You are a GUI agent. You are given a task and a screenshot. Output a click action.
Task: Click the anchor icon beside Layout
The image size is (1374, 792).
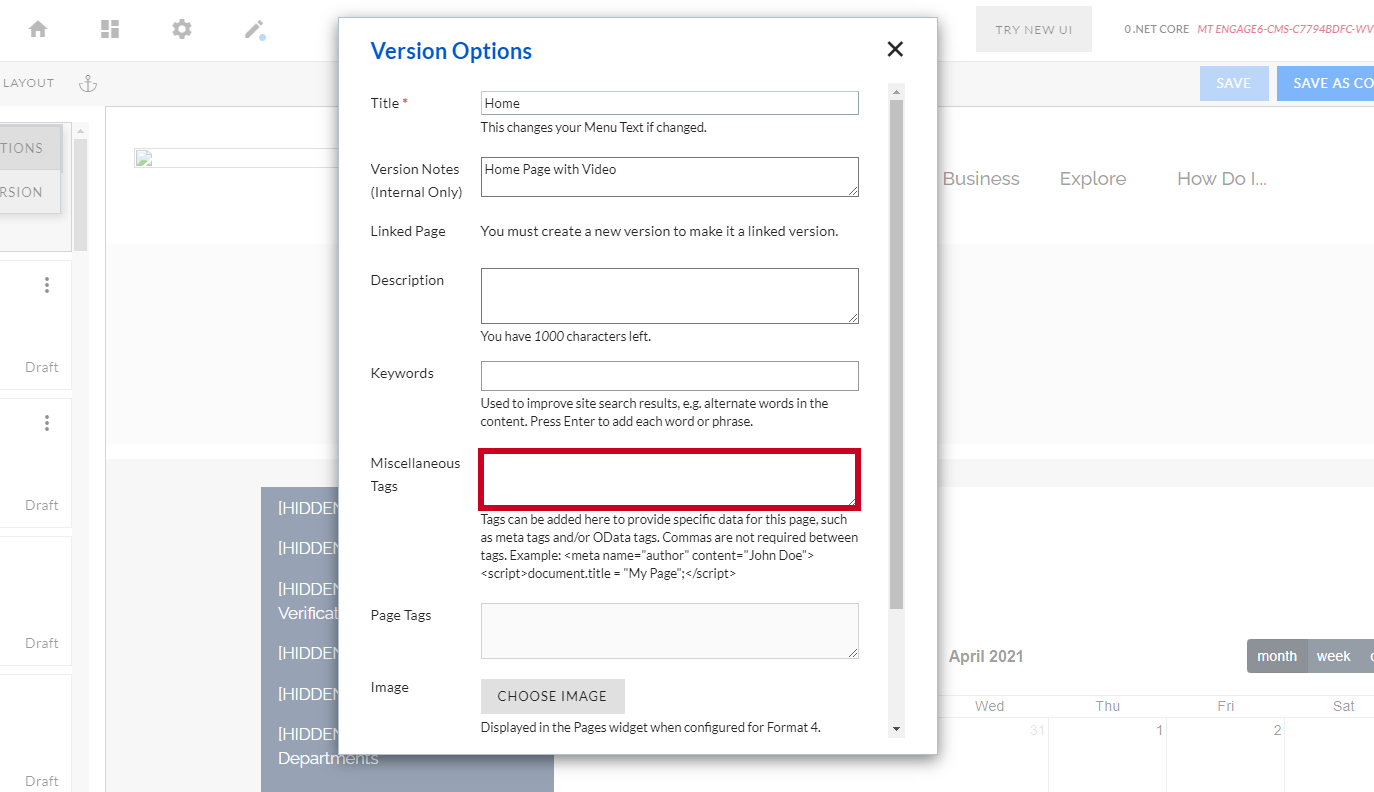pos(89,83)
